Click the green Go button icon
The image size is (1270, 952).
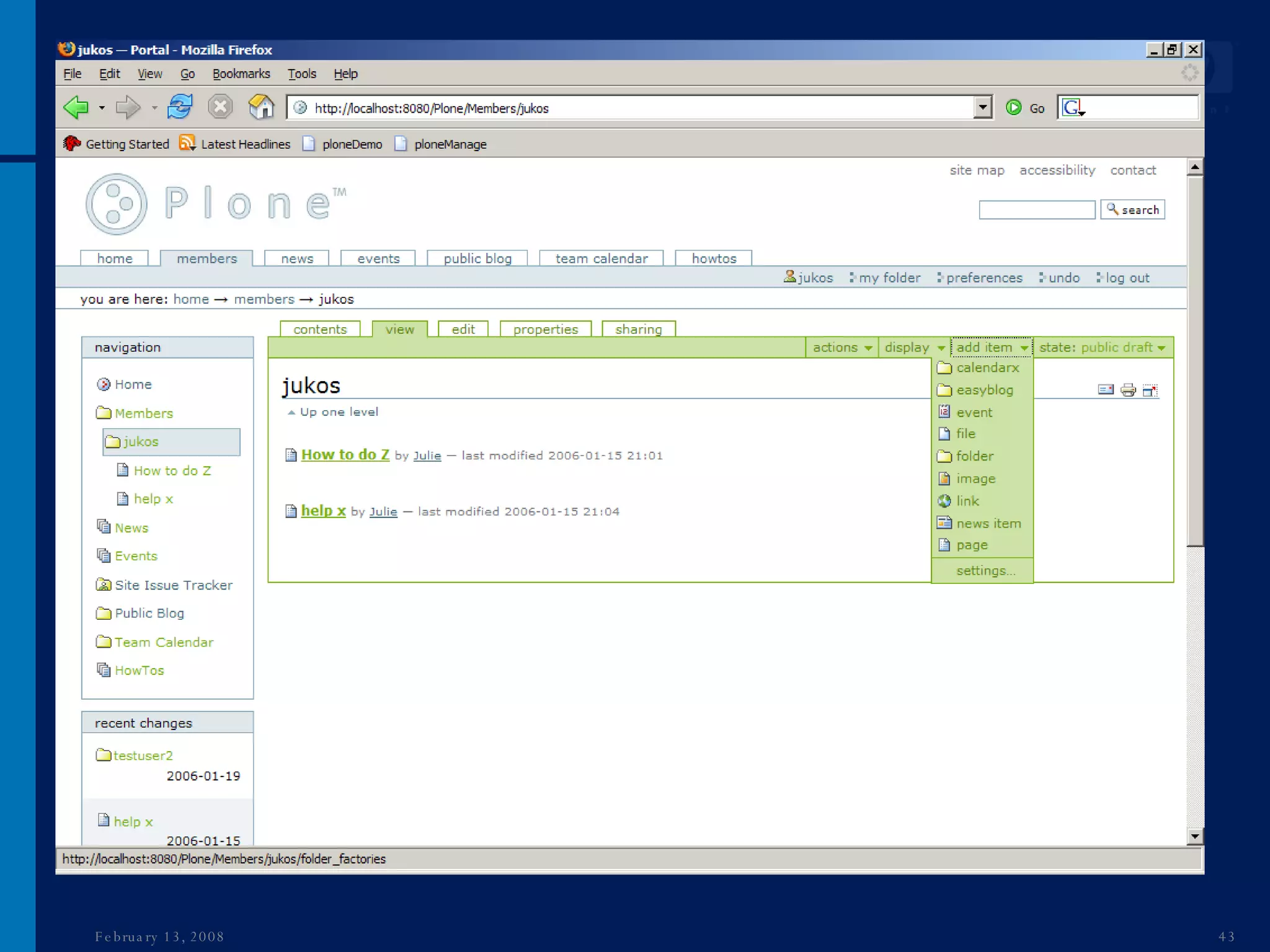click(1014, 108)
